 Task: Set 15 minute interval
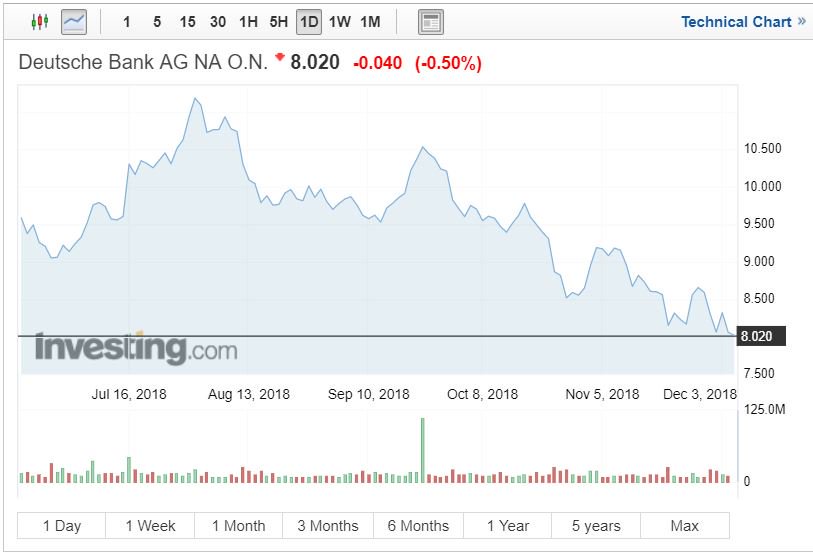click(x=188, y=22)
